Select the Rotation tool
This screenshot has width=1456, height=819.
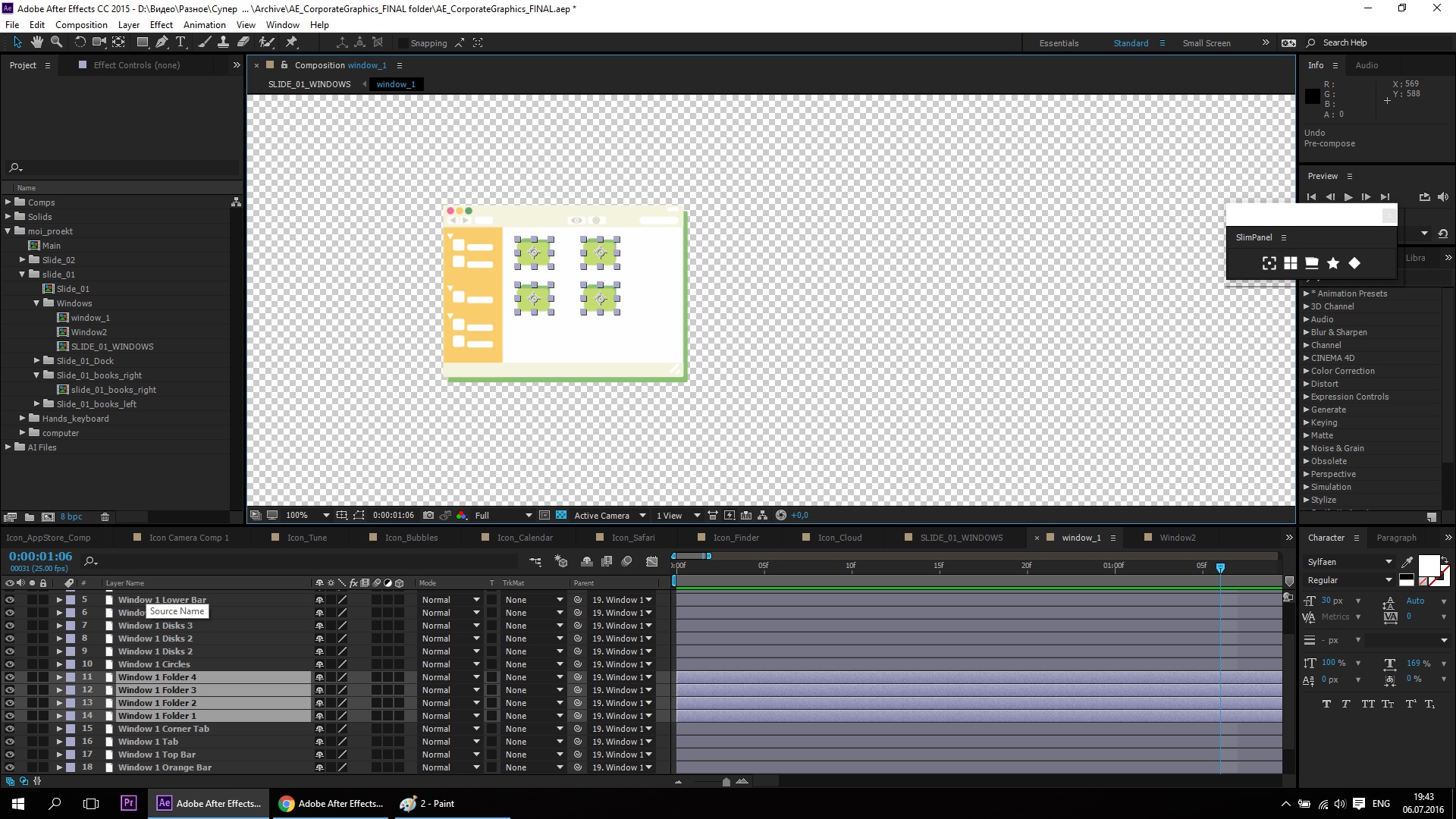click(80, 42)
